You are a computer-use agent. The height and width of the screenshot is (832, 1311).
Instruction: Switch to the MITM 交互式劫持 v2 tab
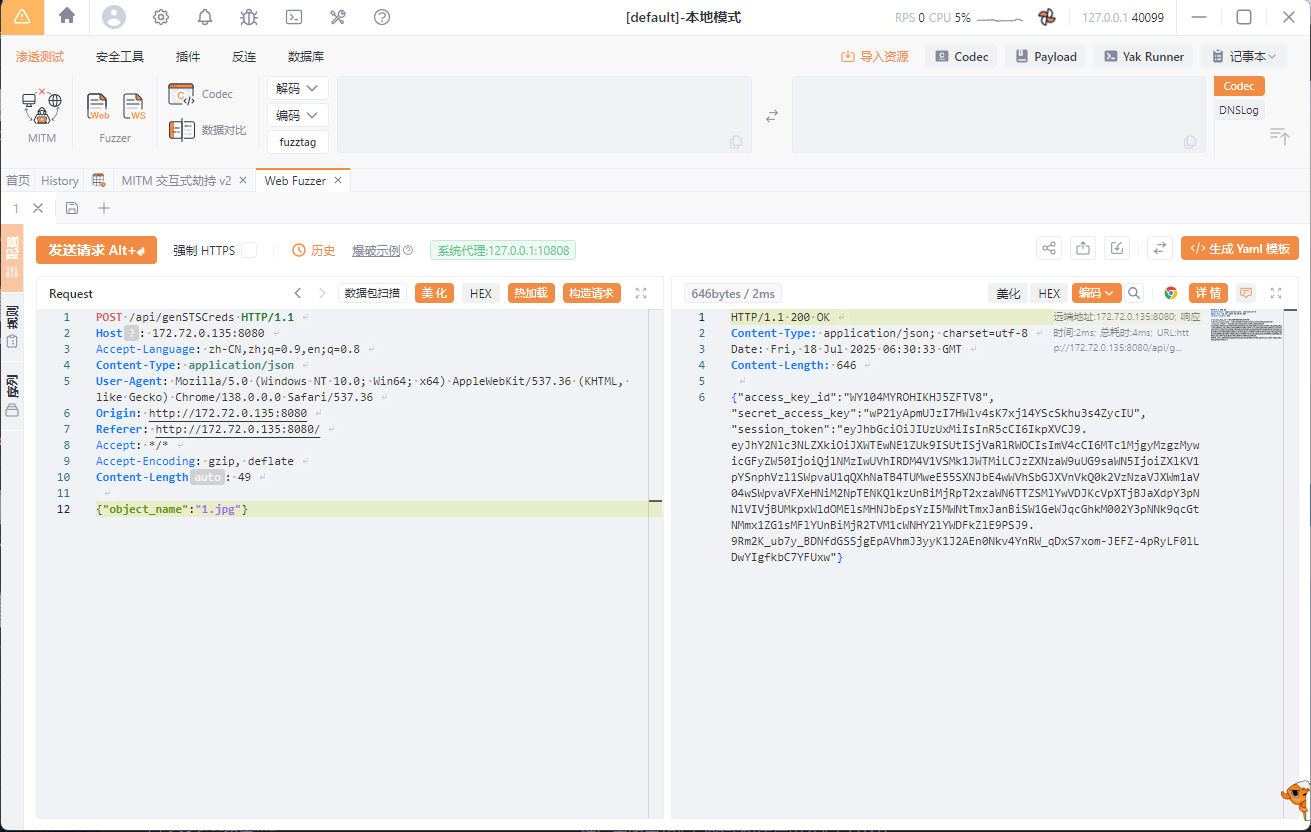176,181
